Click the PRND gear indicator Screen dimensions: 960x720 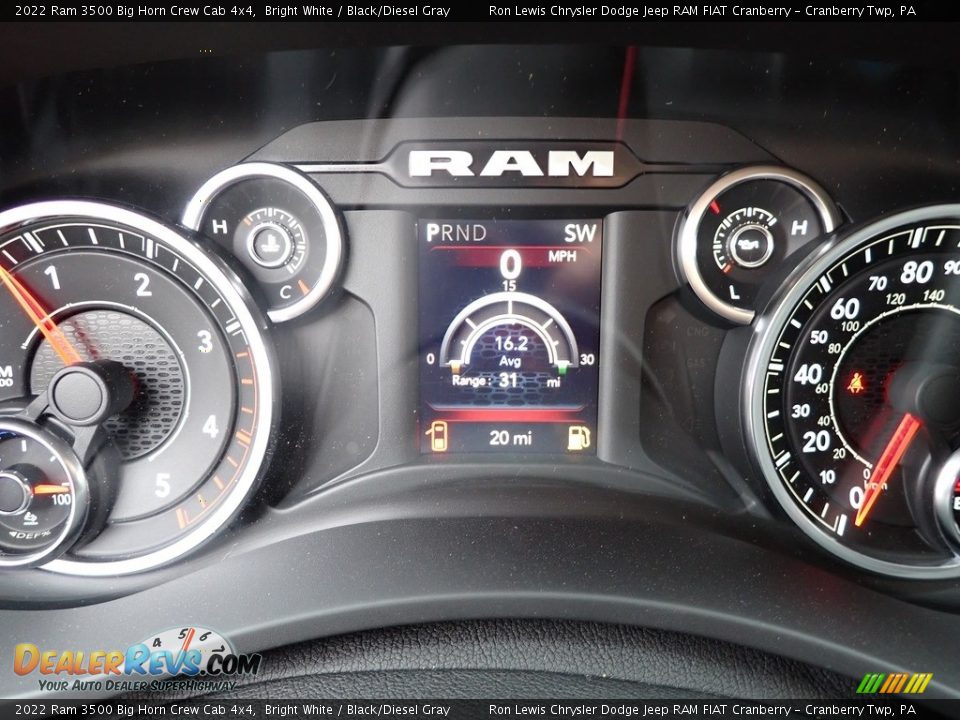[x=456, y=233]
